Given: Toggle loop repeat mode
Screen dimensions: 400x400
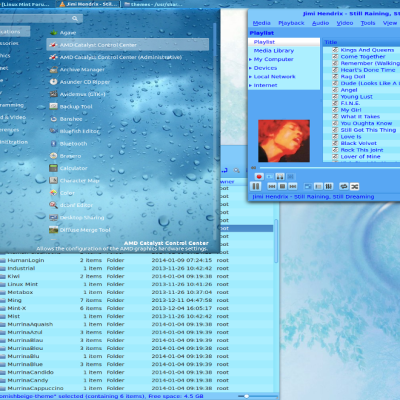Looking at the screenshot, I should [344, 186].
